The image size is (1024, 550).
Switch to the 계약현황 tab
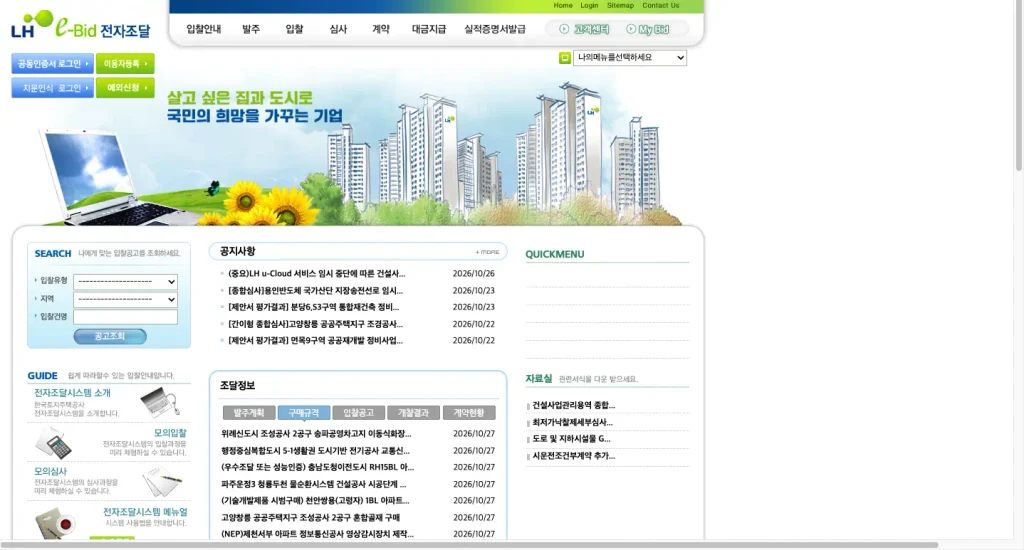(x=469, y=413)
